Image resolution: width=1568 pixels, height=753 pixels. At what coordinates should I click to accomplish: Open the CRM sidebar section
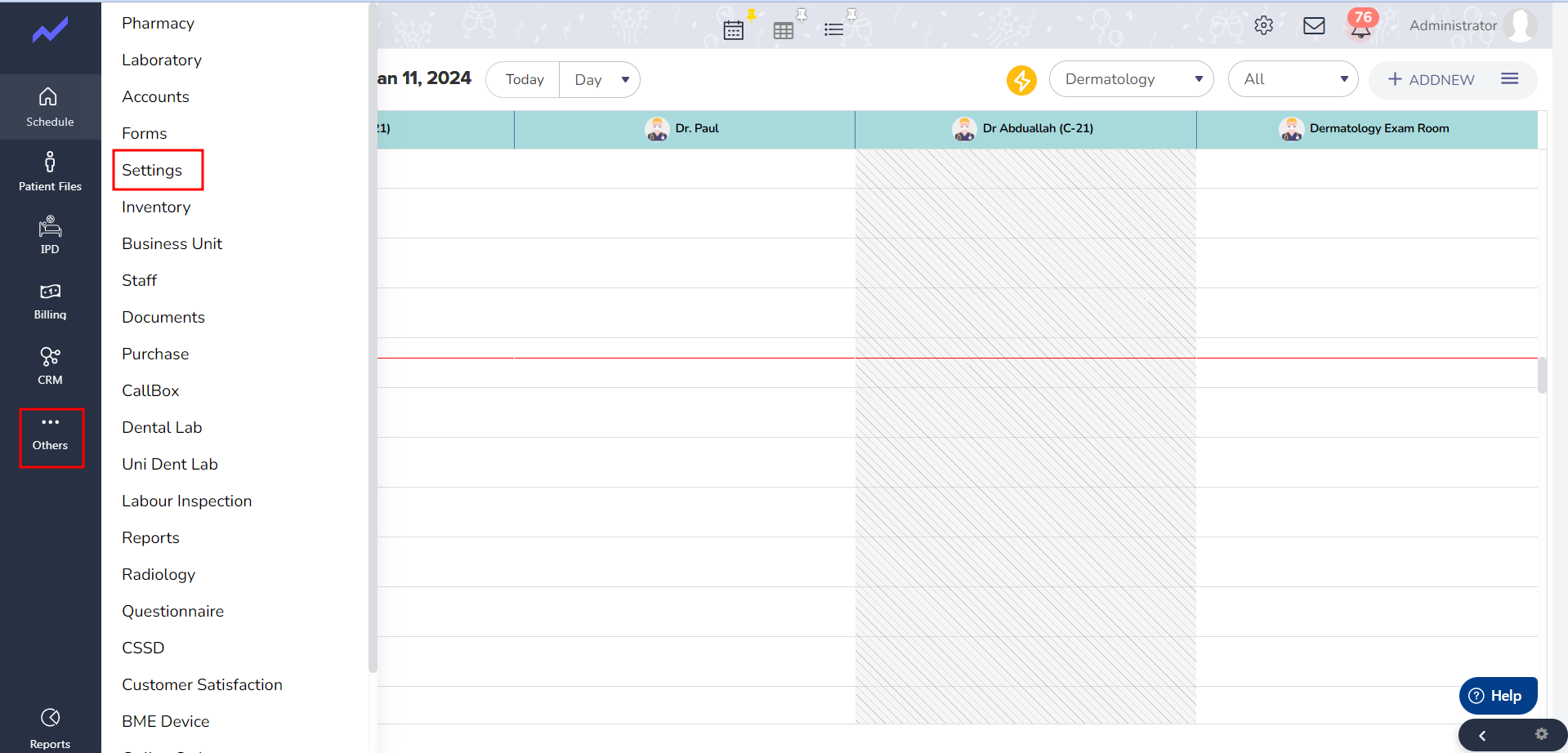point(50,366)
